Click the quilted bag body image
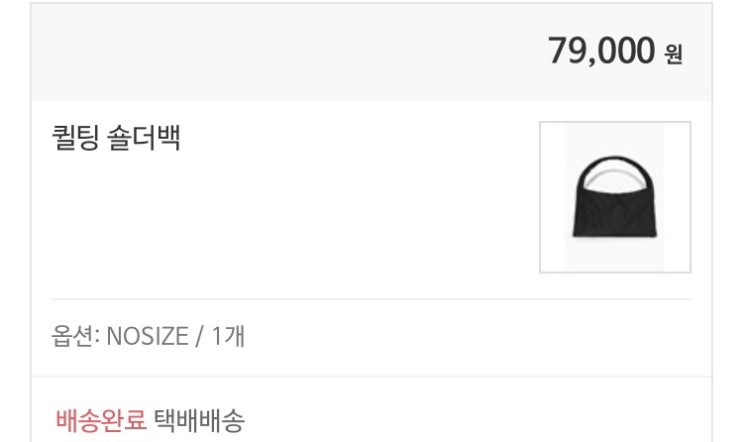743x442 pixels. (x=615, y=212)
